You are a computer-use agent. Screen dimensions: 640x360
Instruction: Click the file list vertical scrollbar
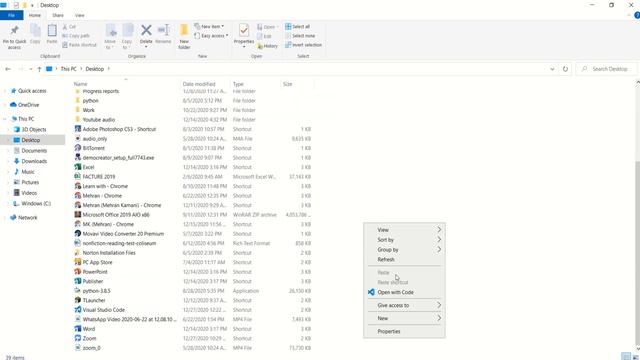coord(637,253)
